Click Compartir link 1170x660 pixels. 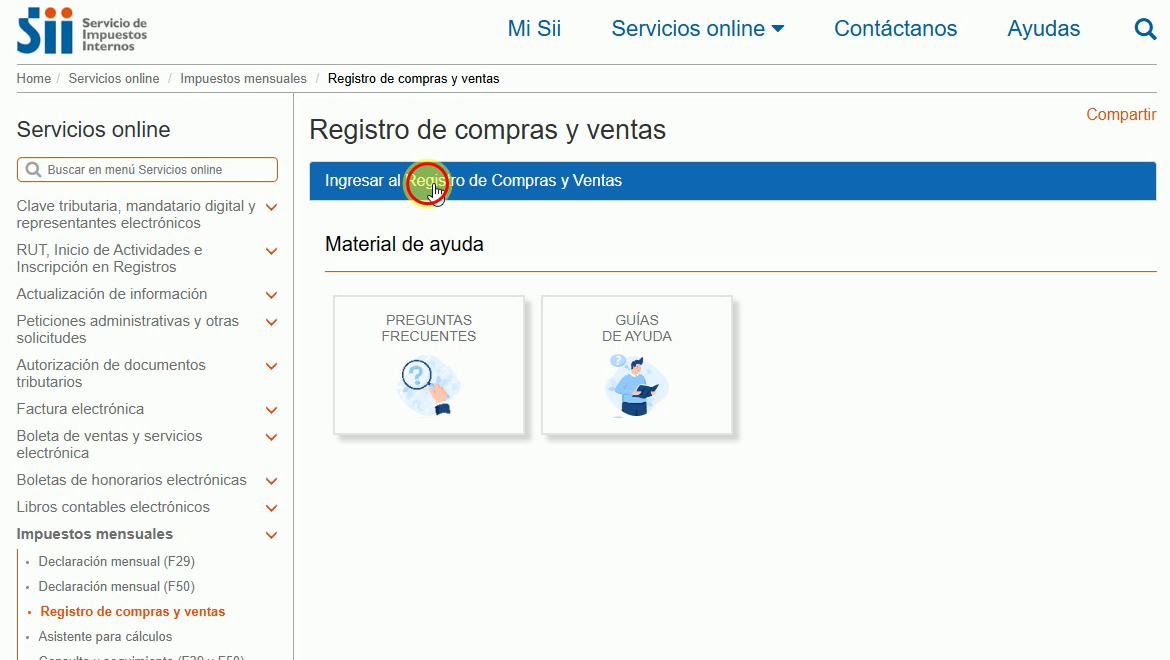(x=1121, y=114)
